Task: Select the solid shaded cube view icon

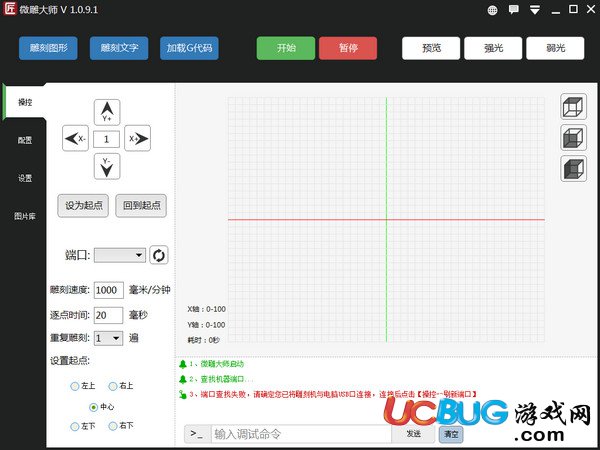Action: point(573,168)
